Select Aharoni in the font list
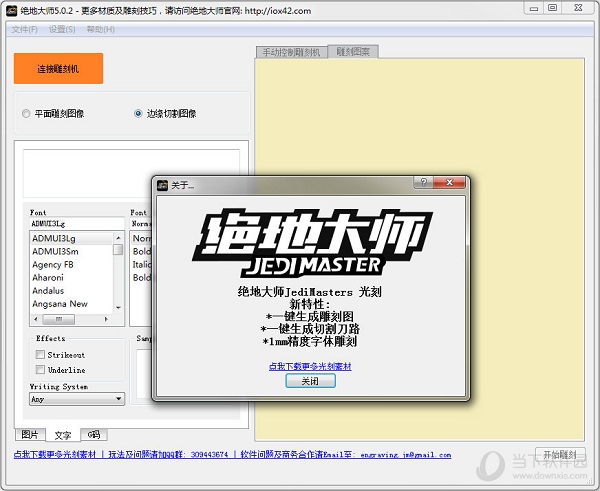The image size is (600, 491). 71,277
